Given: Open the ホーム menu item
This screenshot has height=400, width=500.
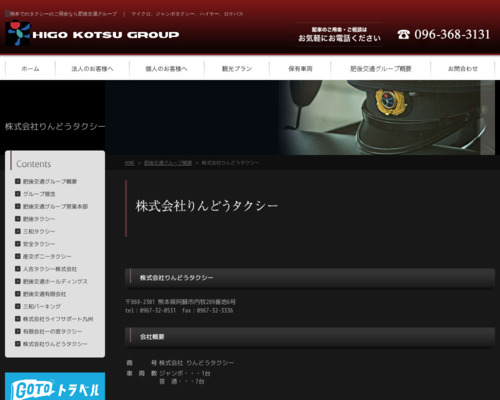Looking at the screenshot, I should click(x=30, y=69).
